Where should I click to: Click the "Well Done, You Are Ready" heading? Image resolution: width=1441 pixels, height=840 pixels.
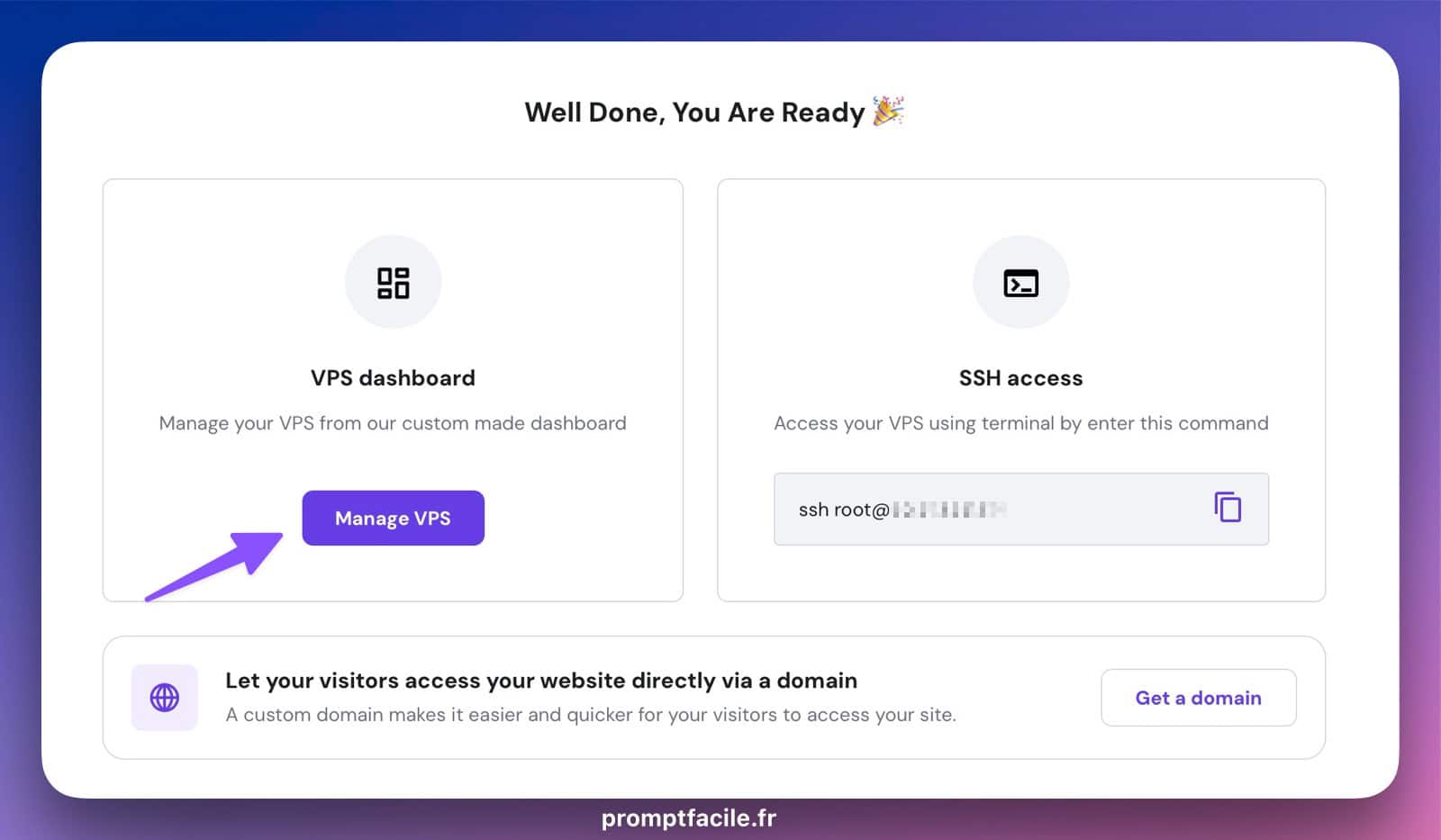click(x=693, y=113)
